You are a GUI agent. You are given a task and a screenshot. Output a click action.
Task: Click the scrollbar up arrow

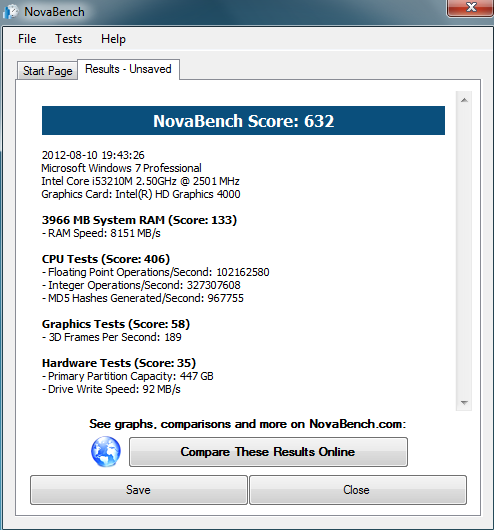pyautogui.click(x=464, y=100)
